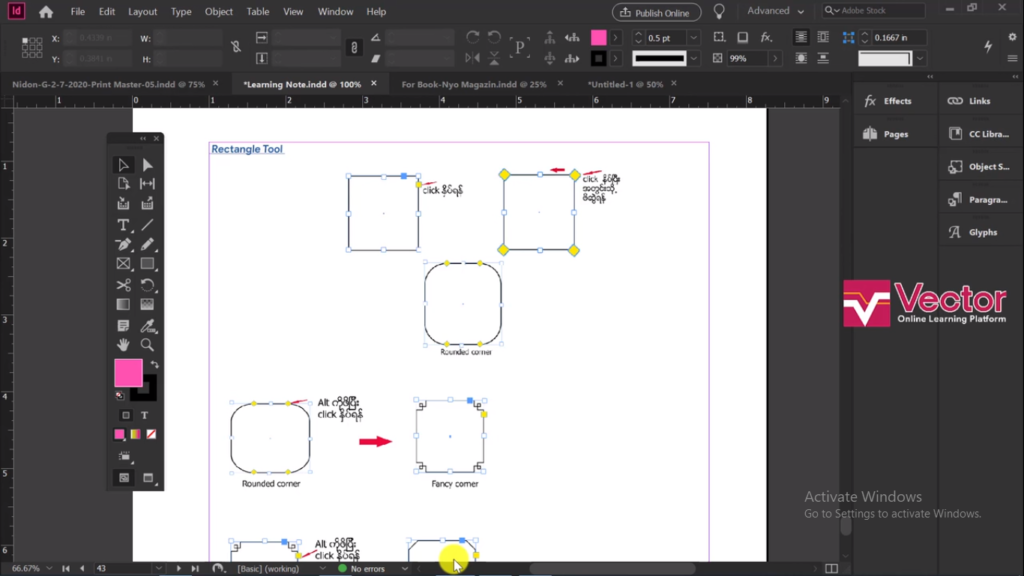Apply gradient from the Tools panel
The width and height of the screenshot is (1024, 576).
pos(135,434)
